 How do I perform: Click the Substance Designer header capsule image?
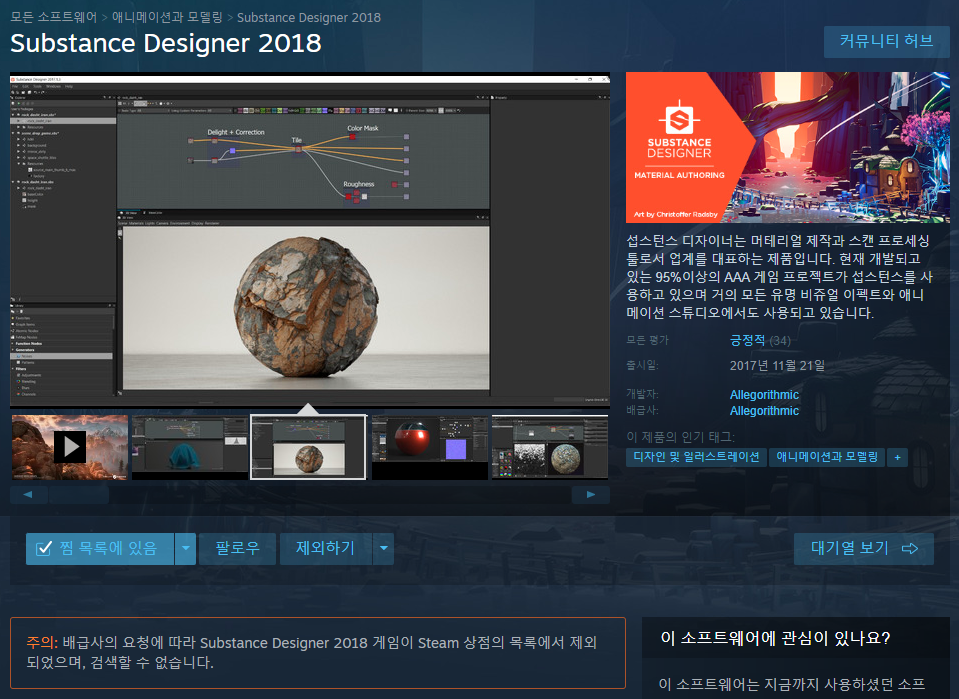pos(788,147)
